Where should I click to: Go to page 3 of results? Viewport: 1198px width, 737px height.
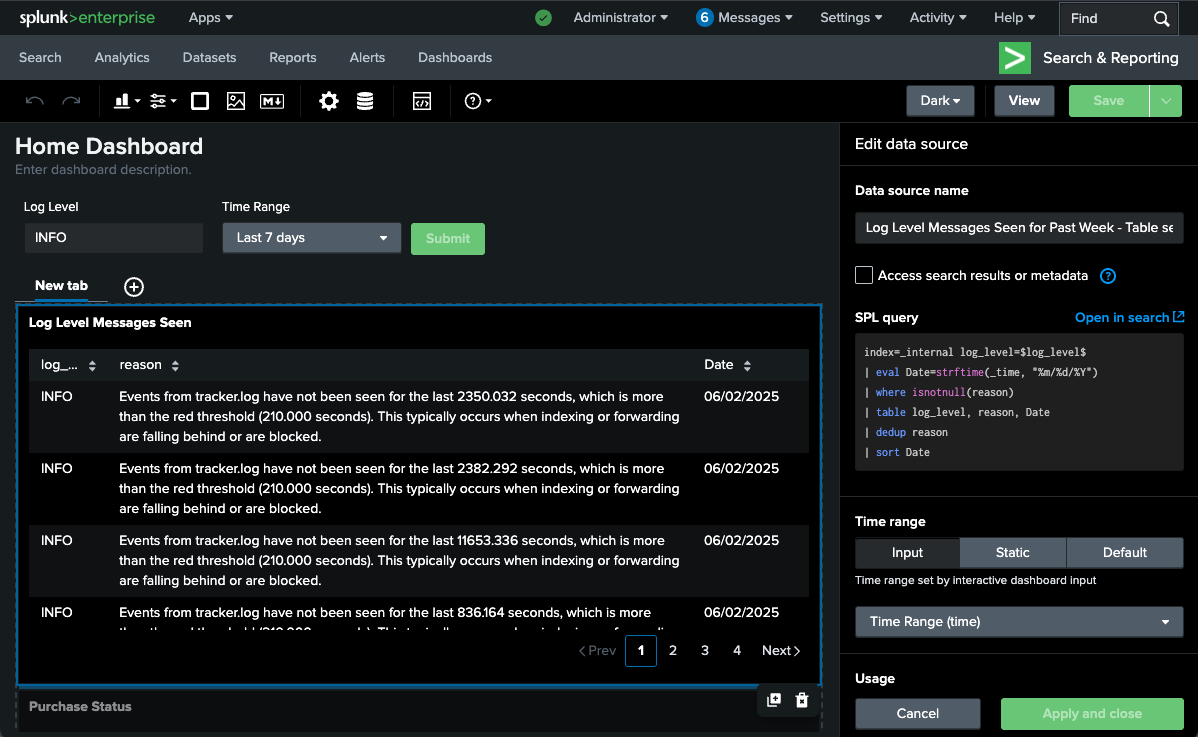pos(704,651)
